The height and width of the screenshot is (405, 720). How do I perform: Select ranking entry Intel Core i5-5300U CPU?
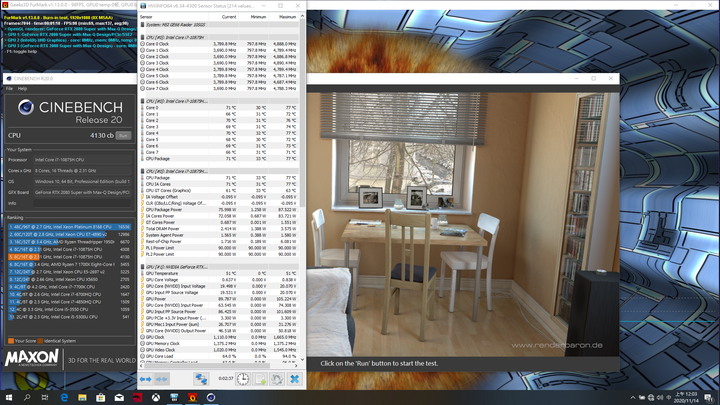point(69,317)
